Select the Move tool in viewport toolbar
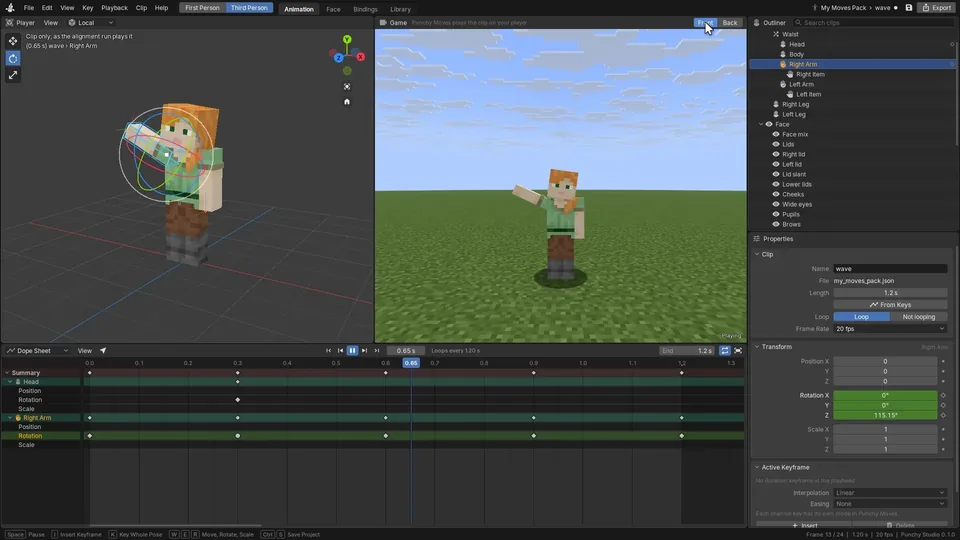960x540 pixels. pos(13,41)
